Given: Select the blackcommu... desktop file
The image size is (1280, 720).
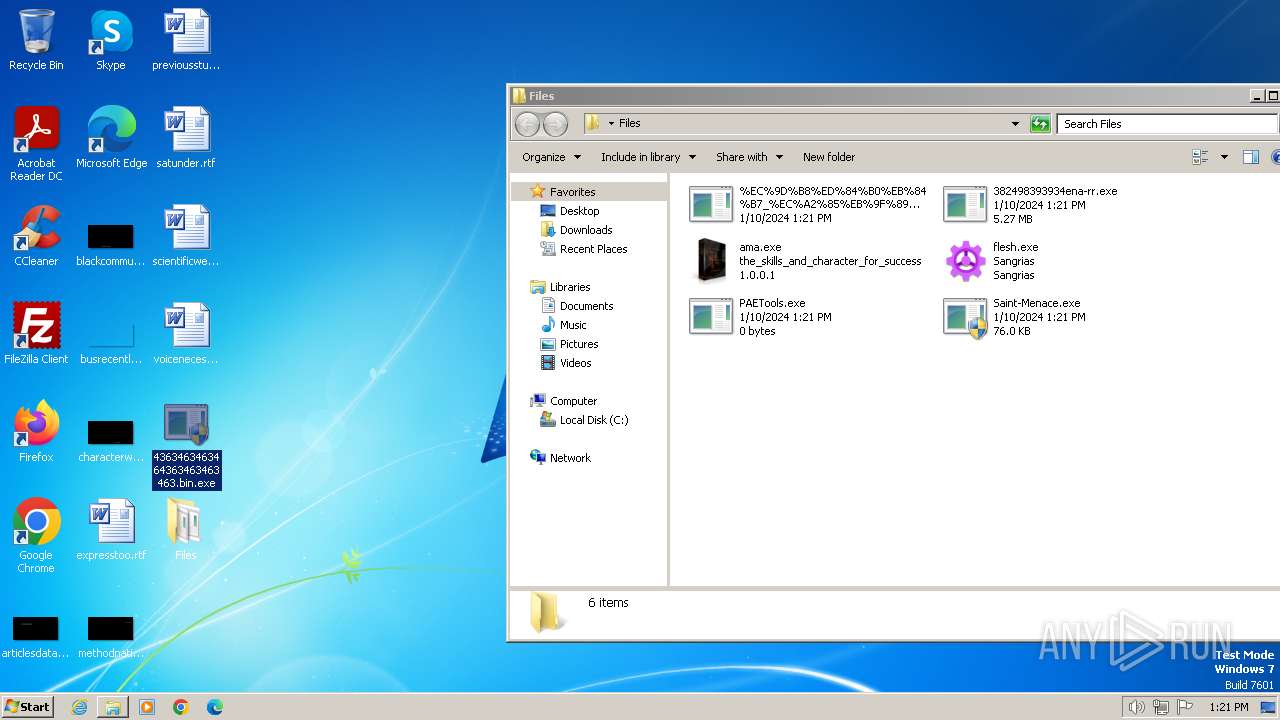Looking at the screenshot, I should click(111, 244).
